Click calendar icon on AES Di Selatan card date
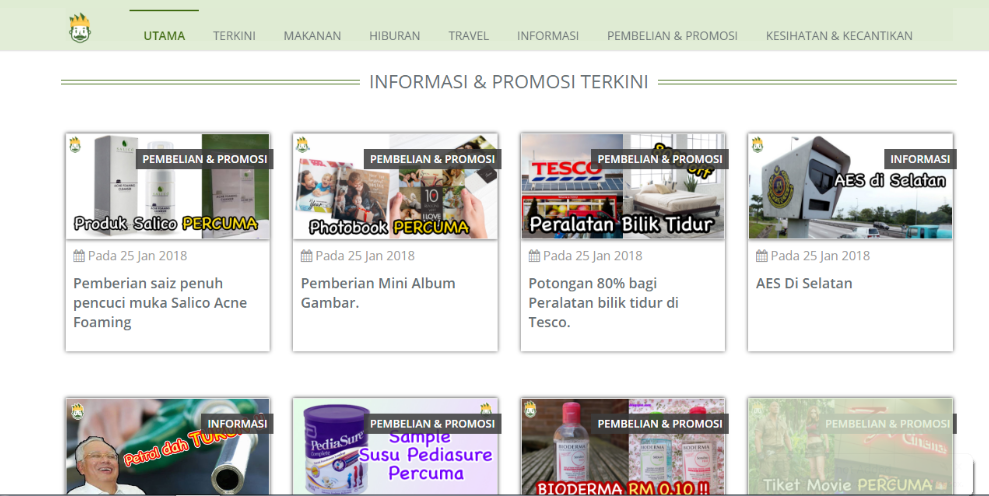989x496 pixels. (x=762, y=256)
